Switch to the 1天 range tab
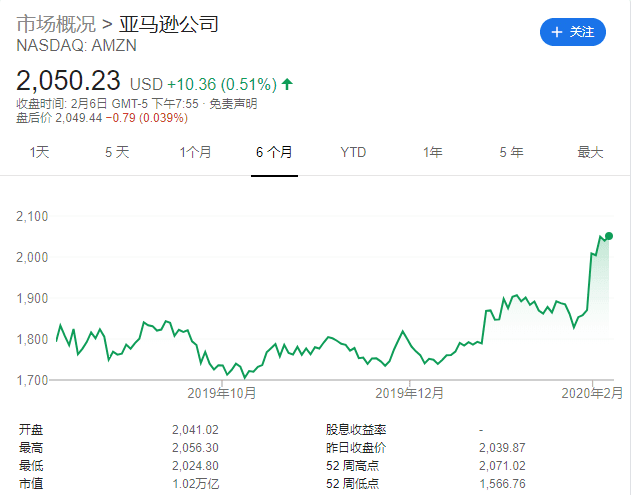 click(x=39, y=152)
